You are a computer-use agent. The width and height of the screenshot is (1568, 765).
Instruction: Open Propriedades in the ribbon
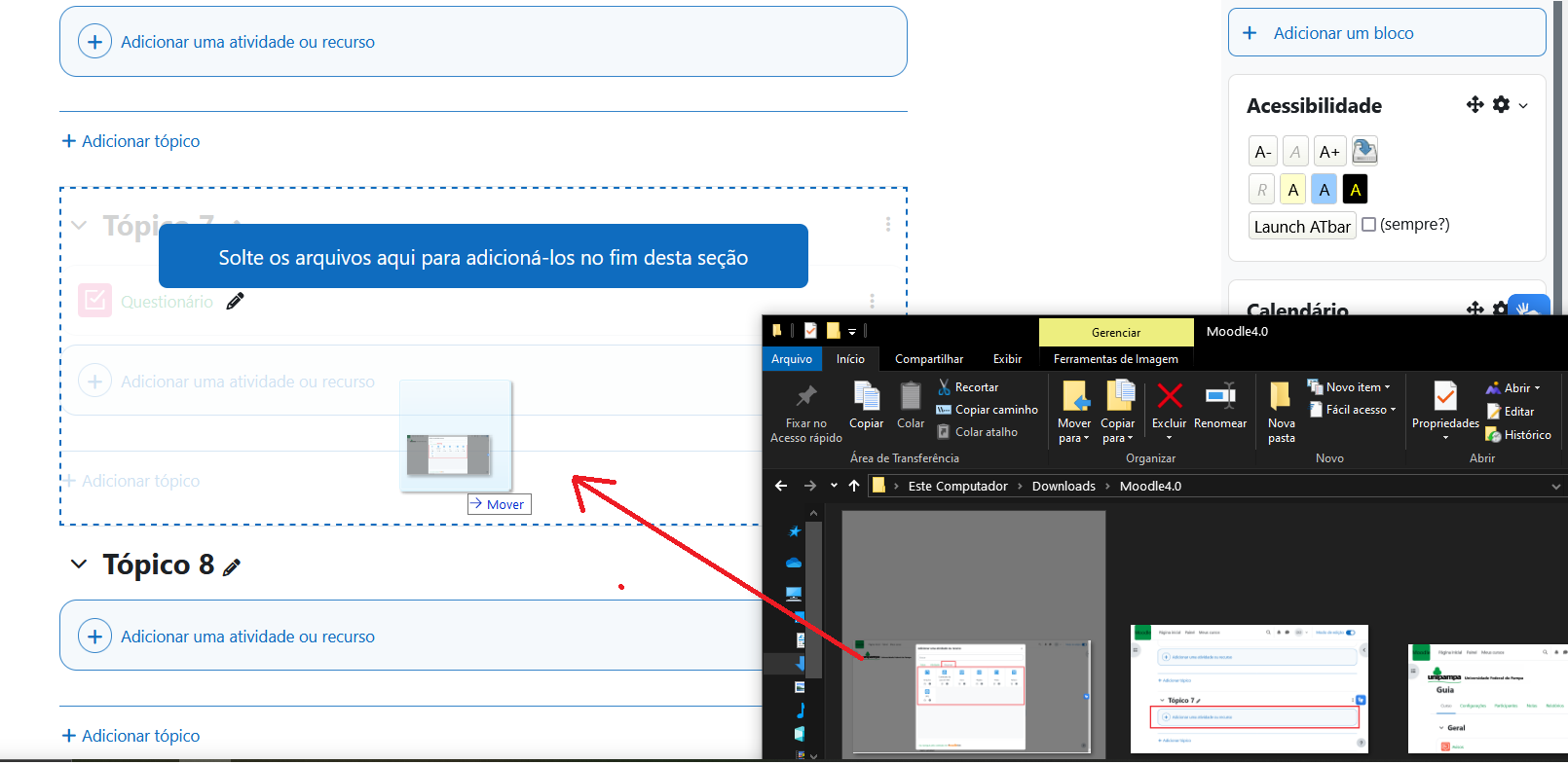point(1445,399)
